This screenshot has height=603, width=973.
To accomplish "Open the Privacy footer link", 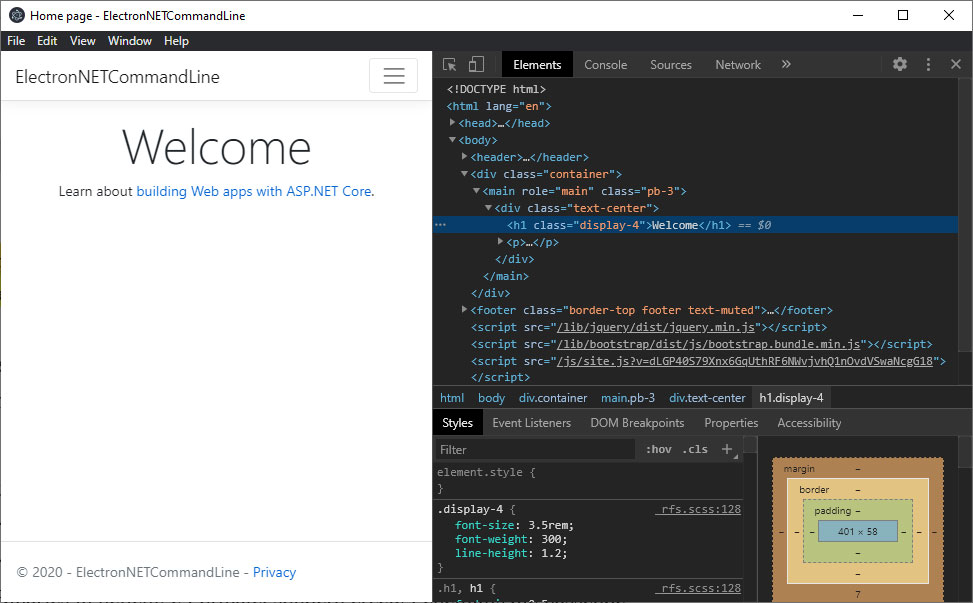I will (274, 572).
